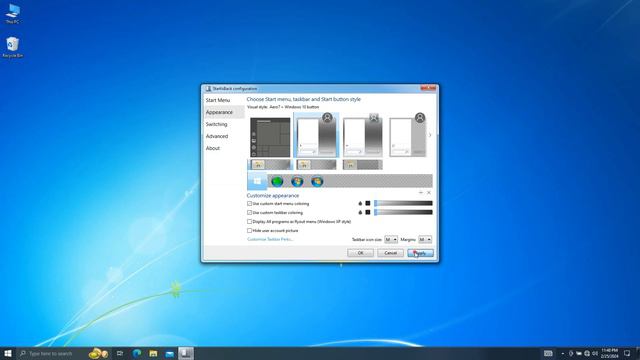
Task: Open the taskbar clock and date
Action: [609, 353]
